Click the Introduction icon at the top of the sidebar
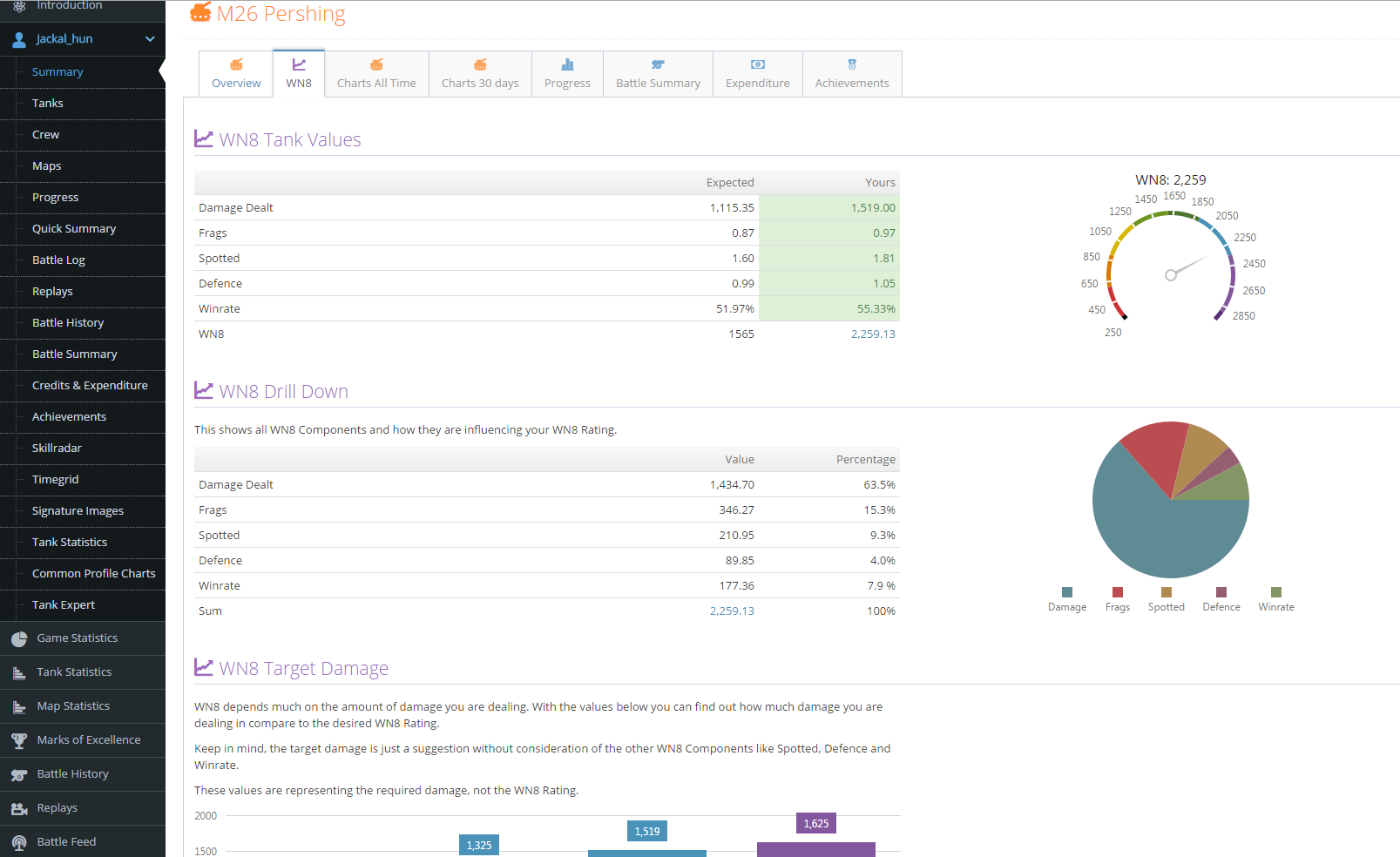Viewport: 1400px width, 857px height. pyautogui.click(x=19, y=5)
